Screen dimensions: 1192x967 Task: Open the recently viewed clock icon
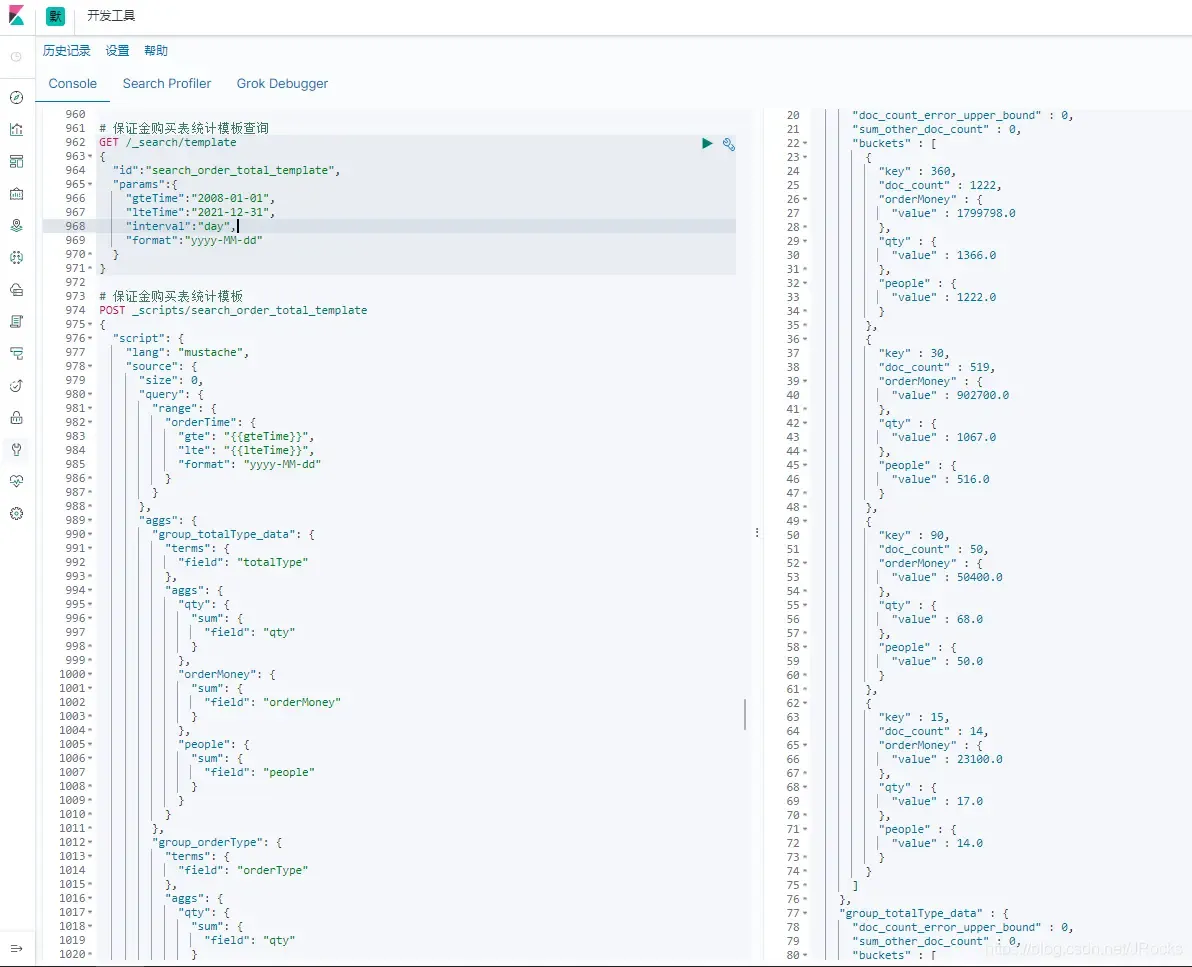(16, 57)
